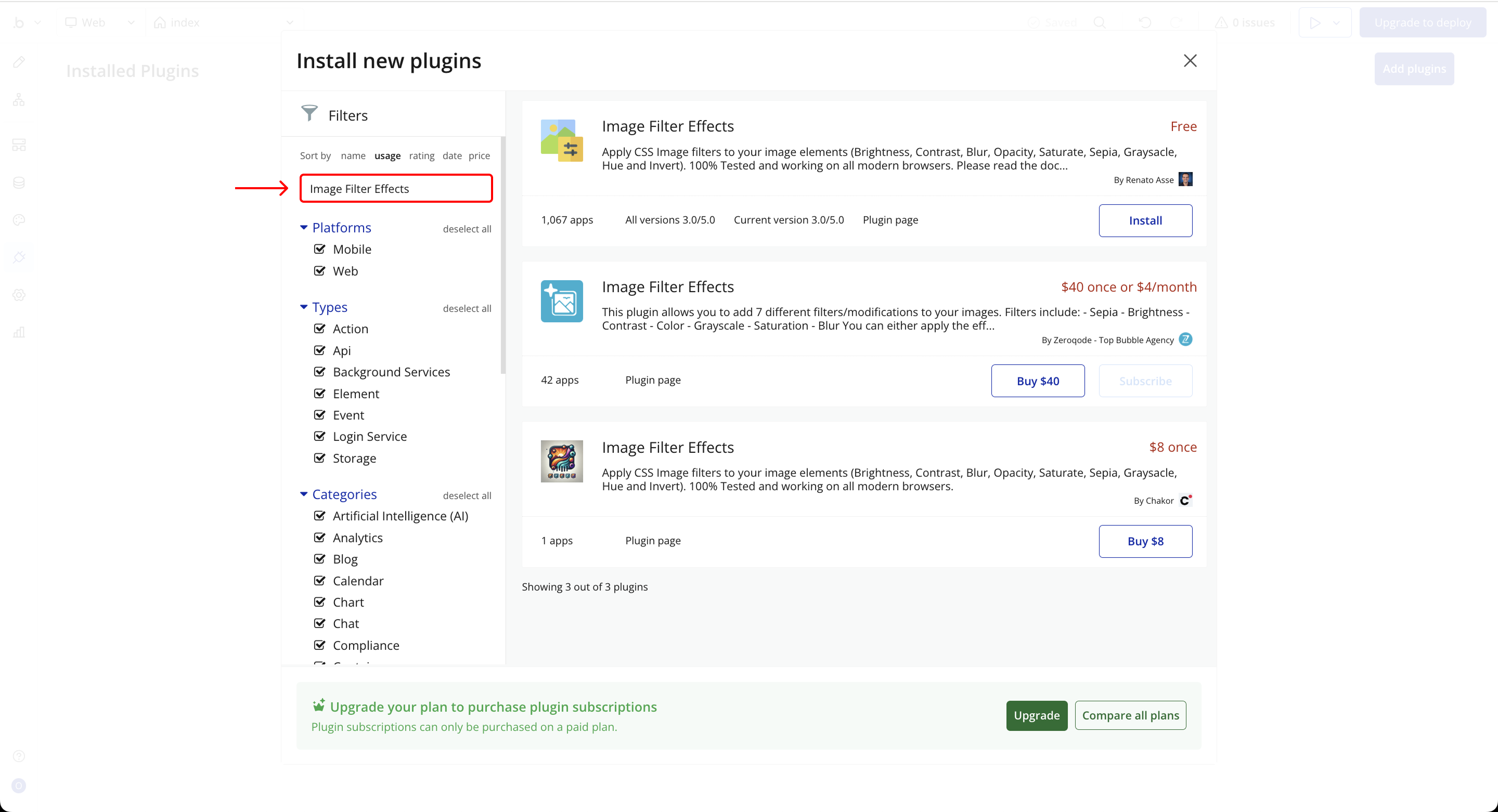The width and height of the screenshot is (1498, 812).
Task: Sort plugins by rating
Action: pos(421,155)
